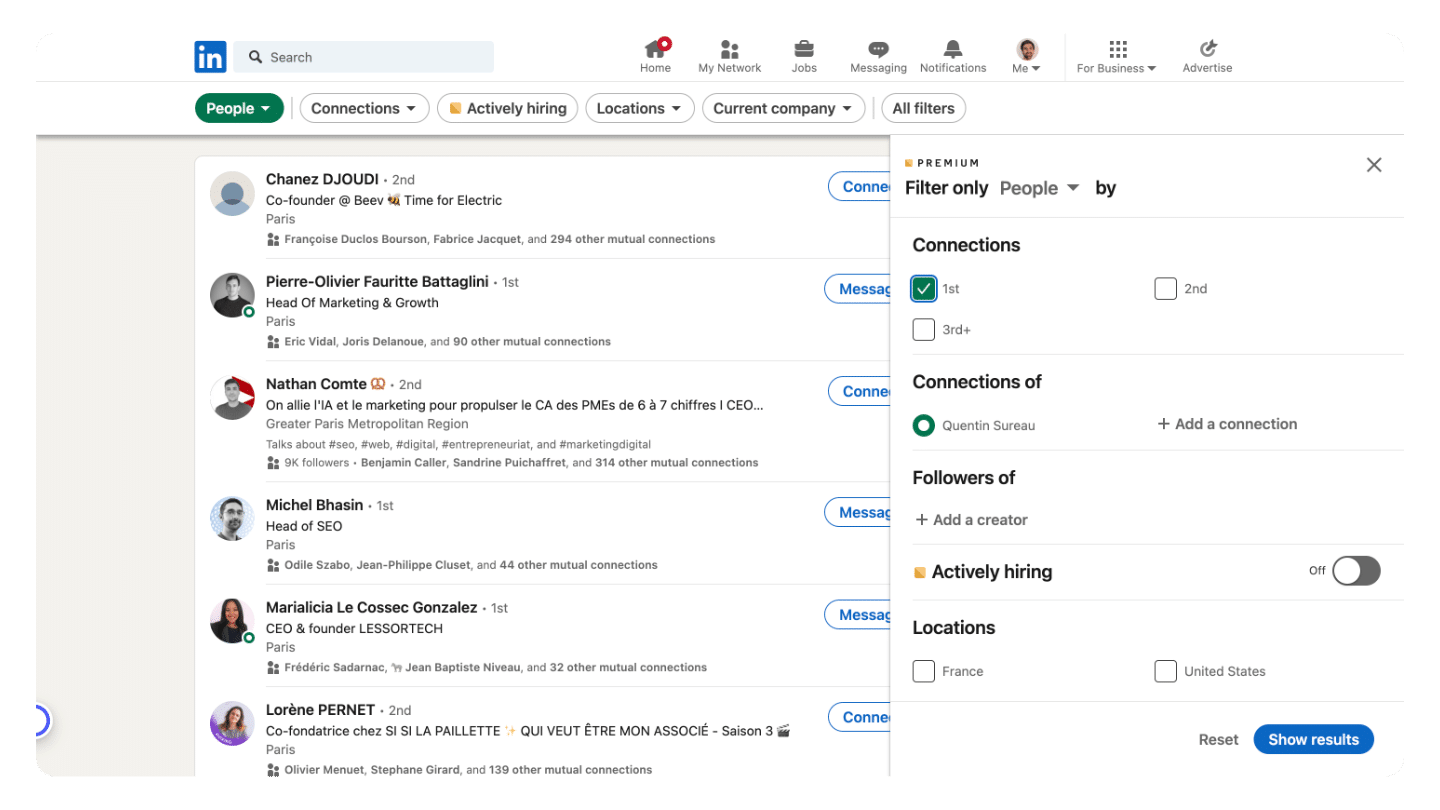
Task: Click Add a connection link
Action: [1227, 424]
